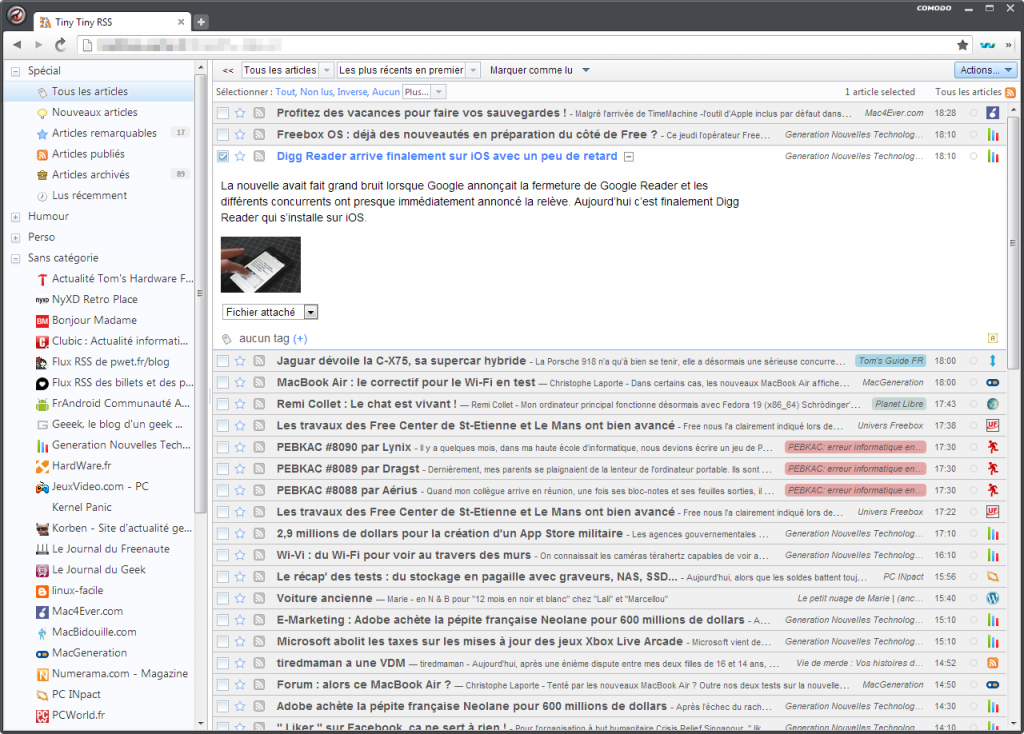Image resolution: width=1024 pixels, height=734 pixels.
Task: Click the 'Non lus' select link
Action: click(x=316, y=92)
